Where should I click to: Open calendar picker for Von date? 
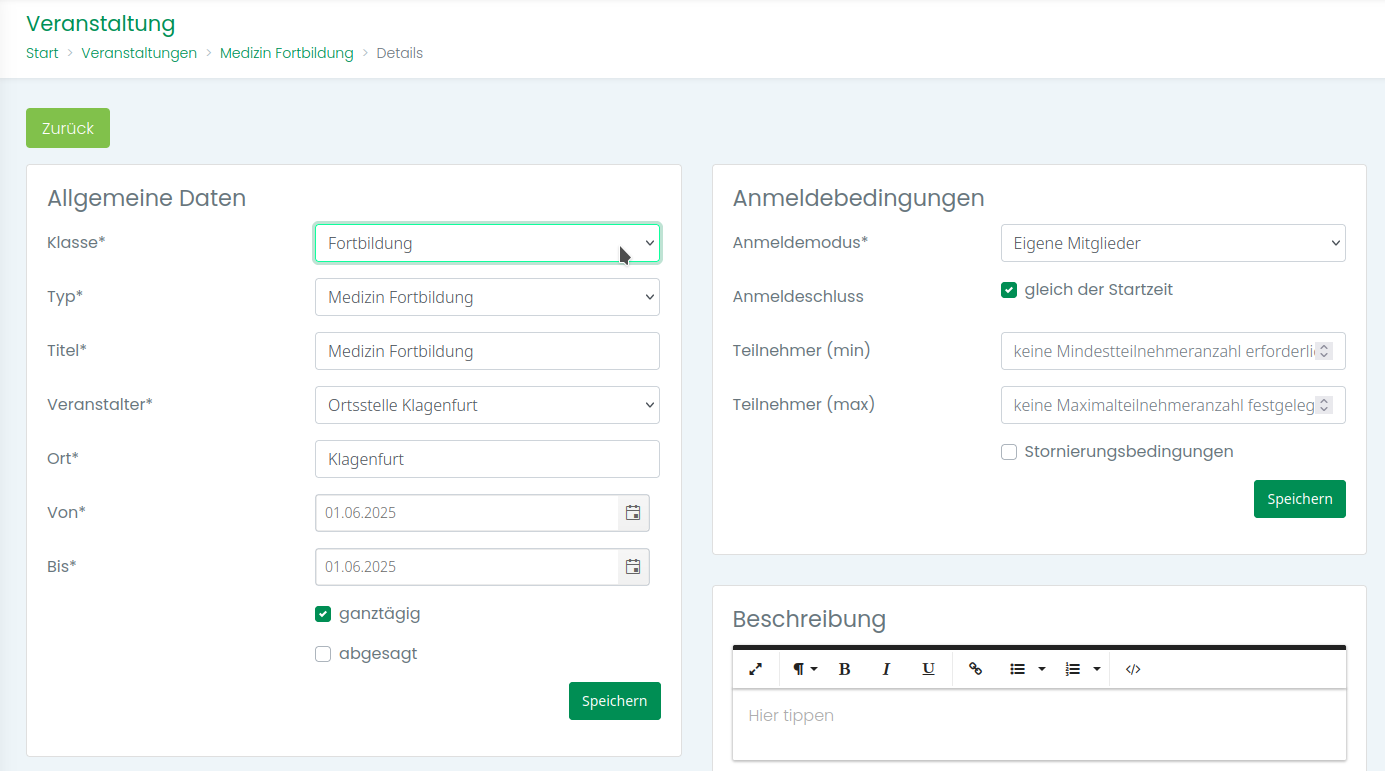633,513
